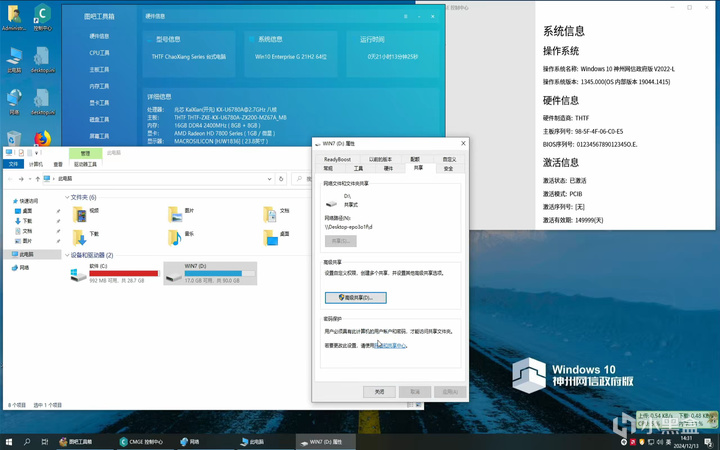Select the 网络 desktop icon
The image size is (720, 450).
14,102
